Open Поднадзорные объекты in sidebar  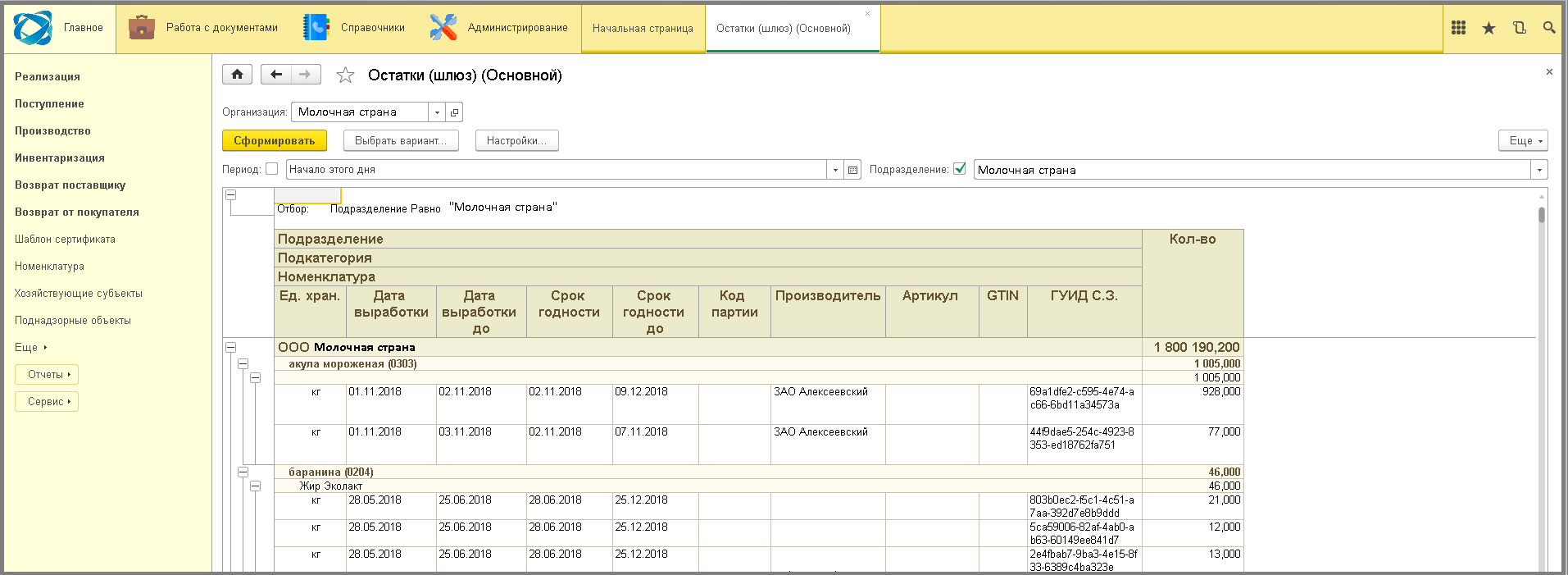(x=73, y=320)
